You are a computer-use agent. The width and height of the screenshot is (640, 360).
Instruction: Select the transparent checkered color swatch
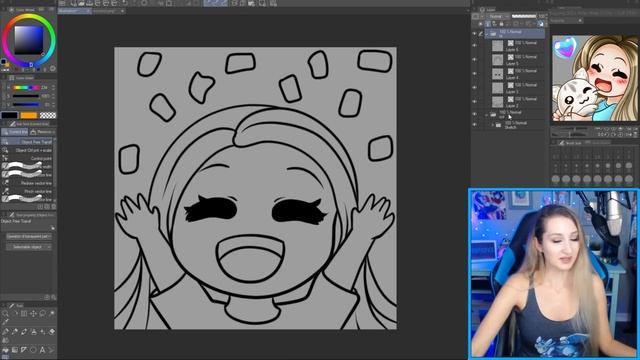(48, 116)
